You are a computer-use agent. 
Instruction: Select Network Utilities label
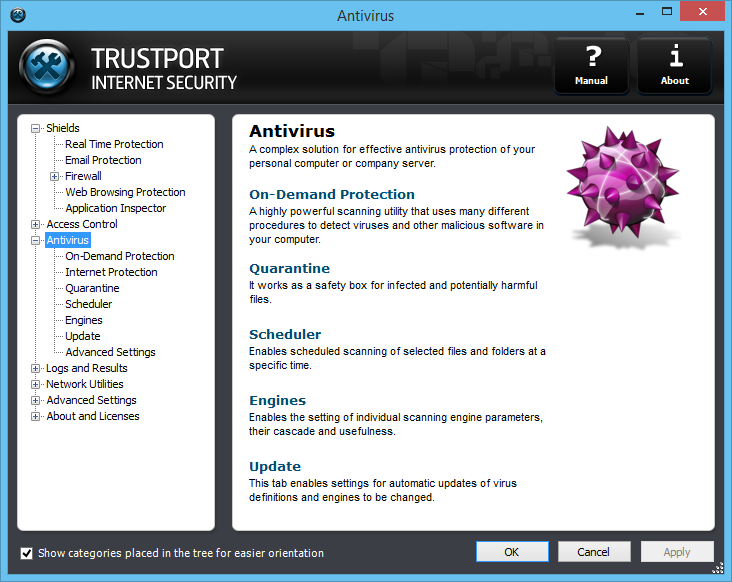coord(84,384)
